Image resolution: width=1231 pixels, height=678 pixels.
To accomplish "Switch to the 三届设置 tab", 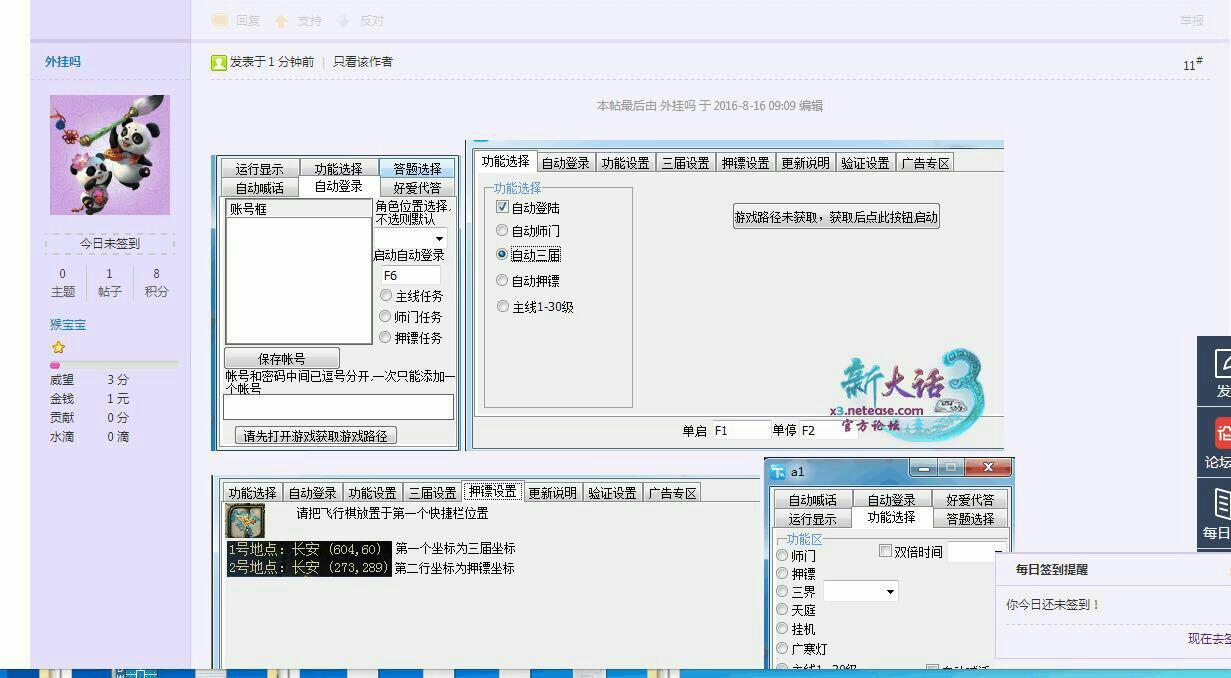I will pos(685,163).
